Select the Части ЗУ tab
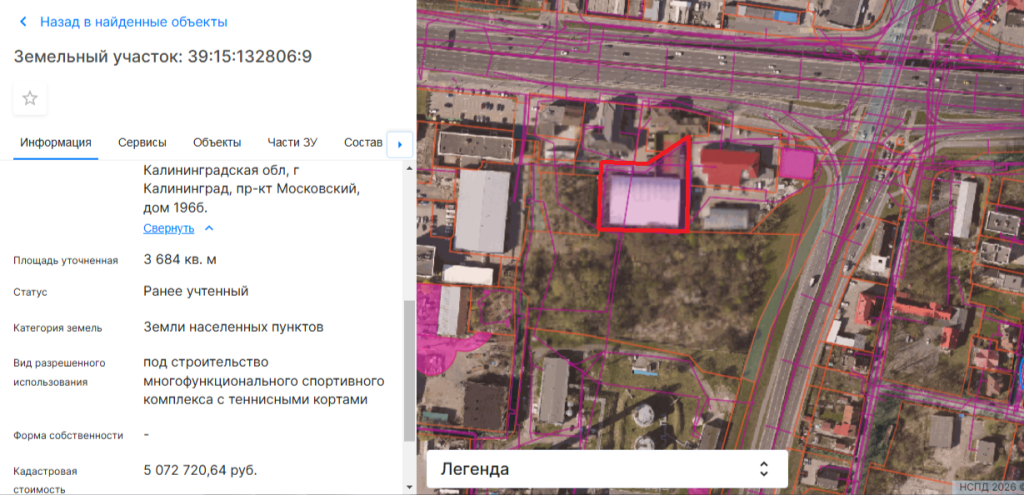The width and height of the screenshot is (1024, 495). 292,143
